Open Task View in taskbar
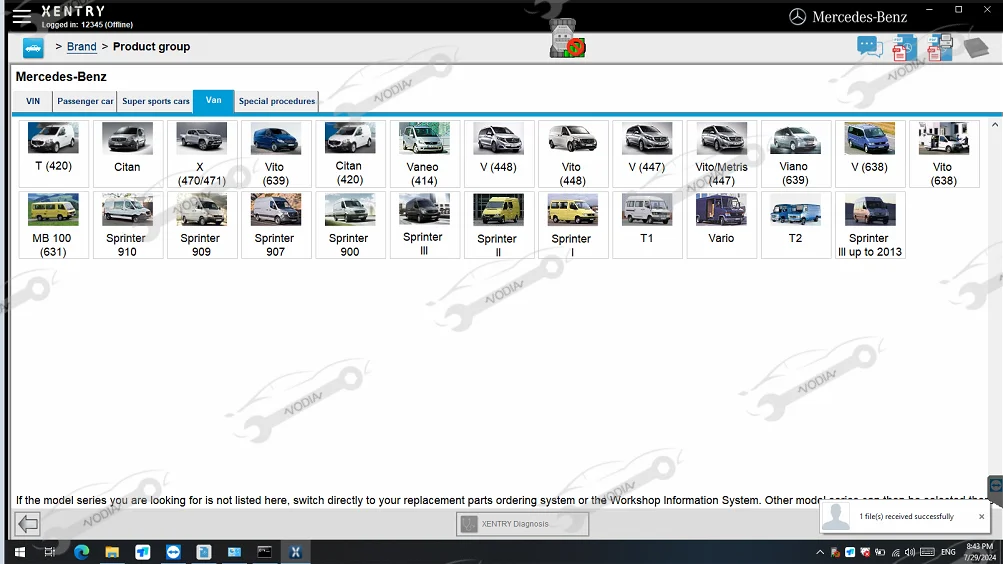 [49, 552]
